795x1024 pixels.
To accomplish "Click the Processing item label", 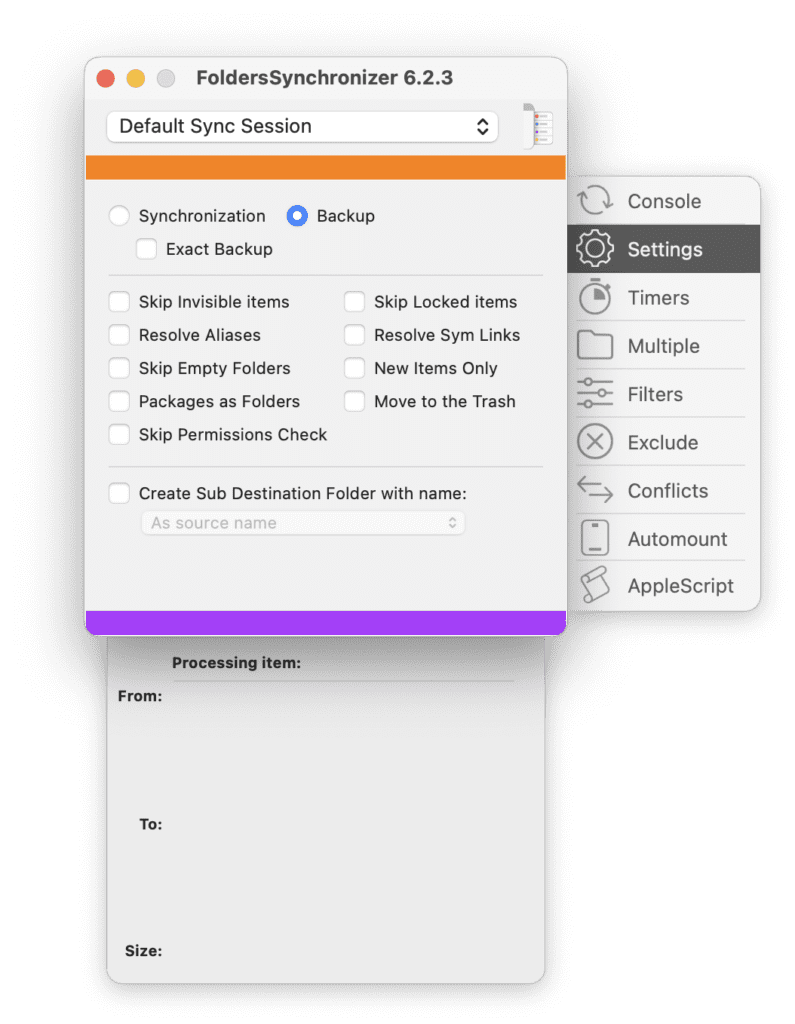I will point(236,663).
